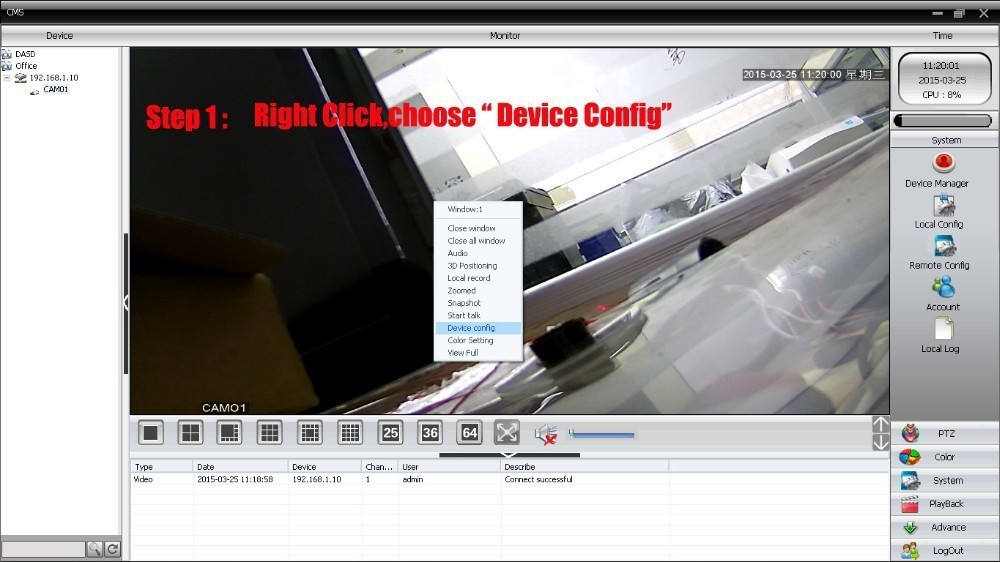Image resolution: width=1000 pixels, height=562 pixels.
Task: Select Snapshot in the context menu
Action: pos(464,303)
